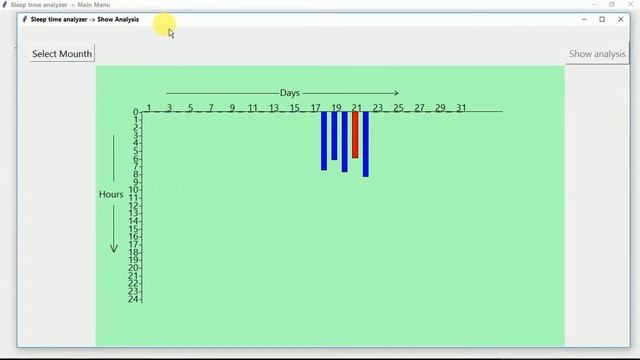This screenshot has height=360, width=640.
Task: Click day label "1" on the axis
Action: click(x=149, y=108)
